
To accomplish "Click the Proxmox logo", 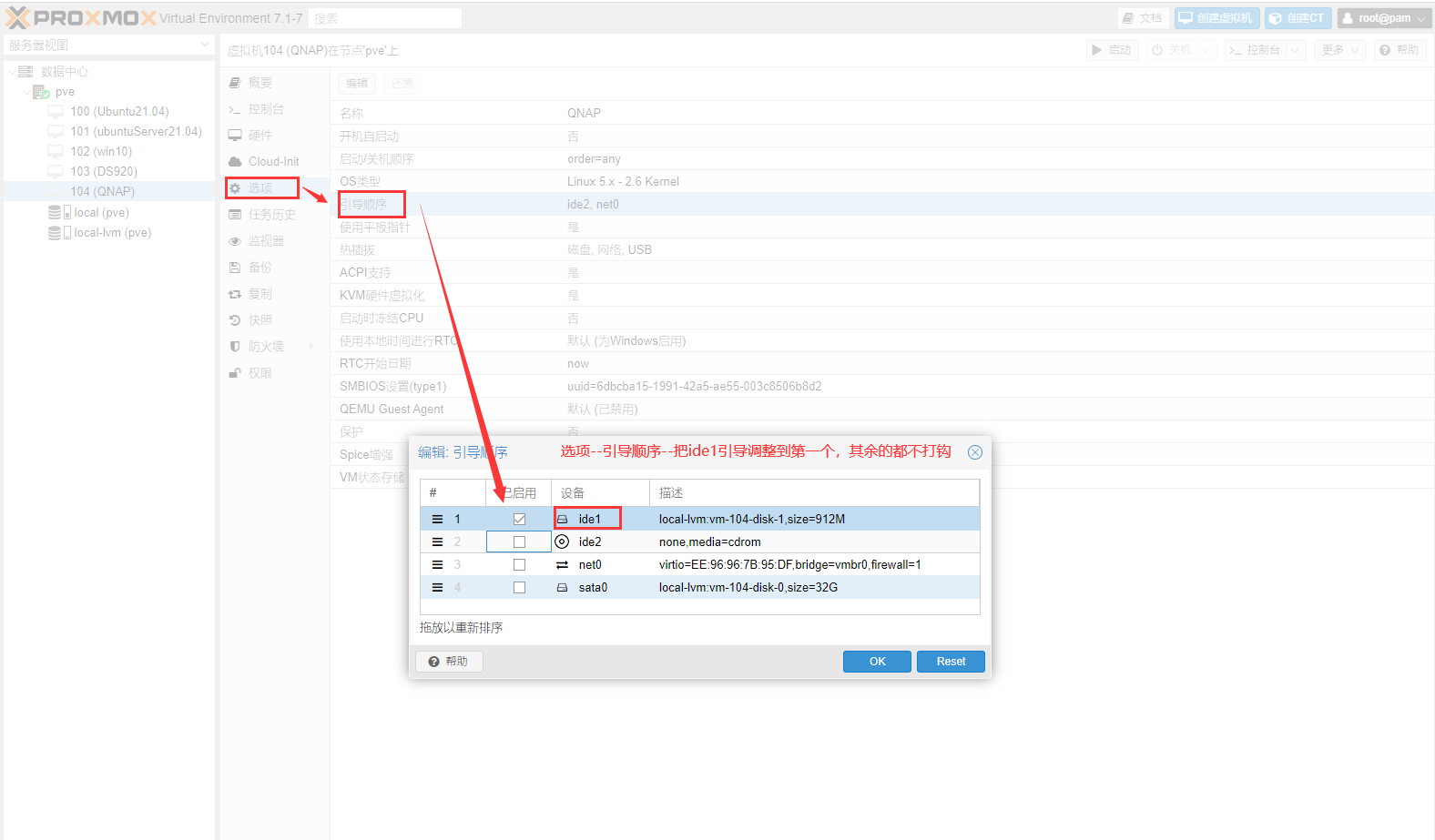I will pos(81,18).
